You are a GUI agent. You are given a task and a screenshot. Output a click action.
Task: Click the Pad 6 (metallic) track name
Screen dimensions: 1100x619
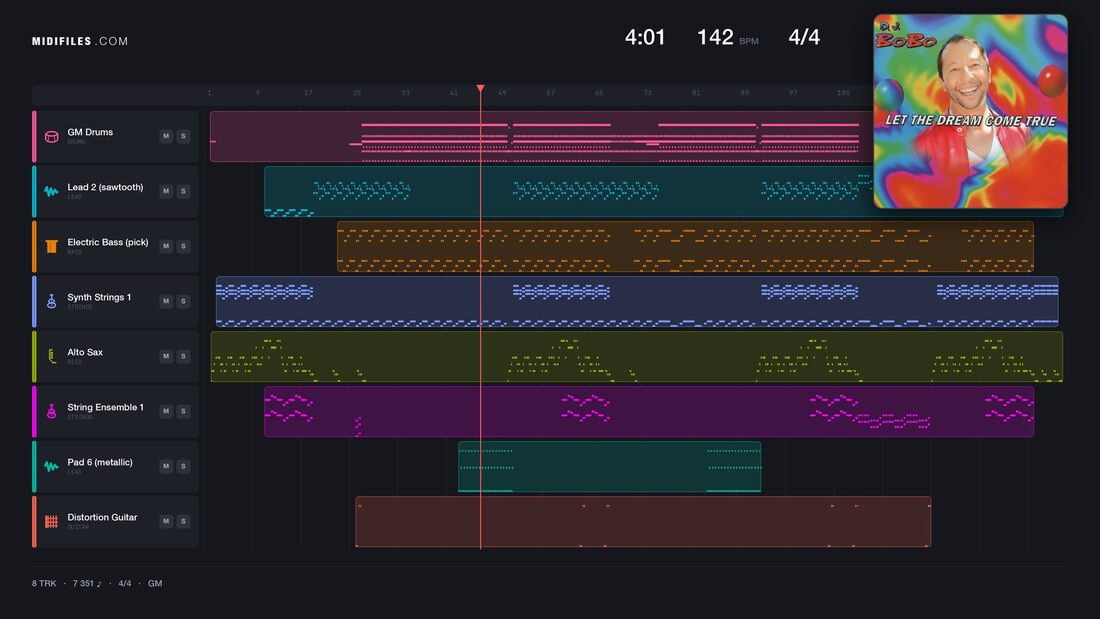coord(100,462)
